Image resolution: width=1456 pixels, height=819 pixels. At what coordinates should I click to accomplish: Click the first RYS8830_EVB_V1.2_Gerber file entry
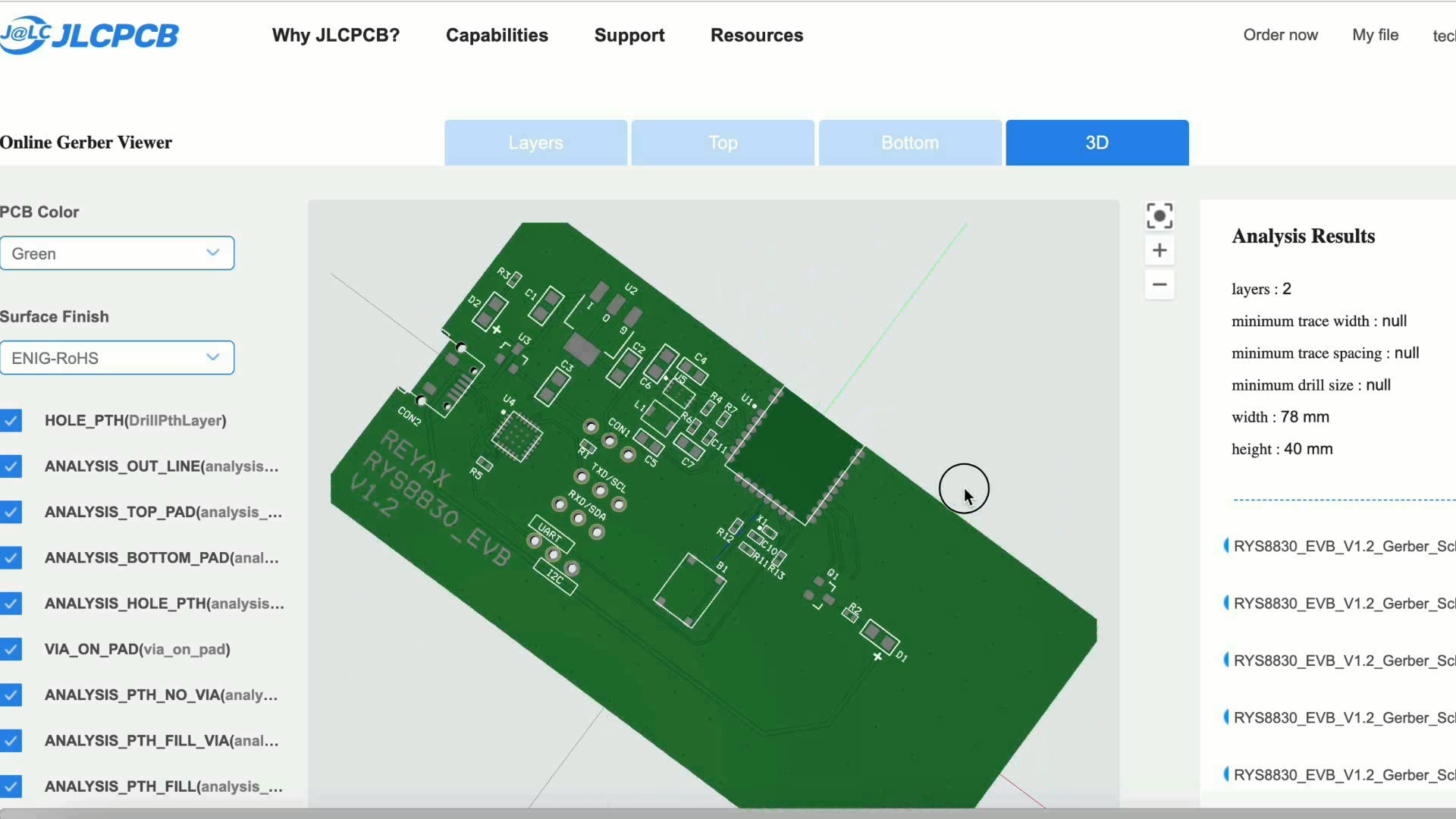(x=1340, y=546)
